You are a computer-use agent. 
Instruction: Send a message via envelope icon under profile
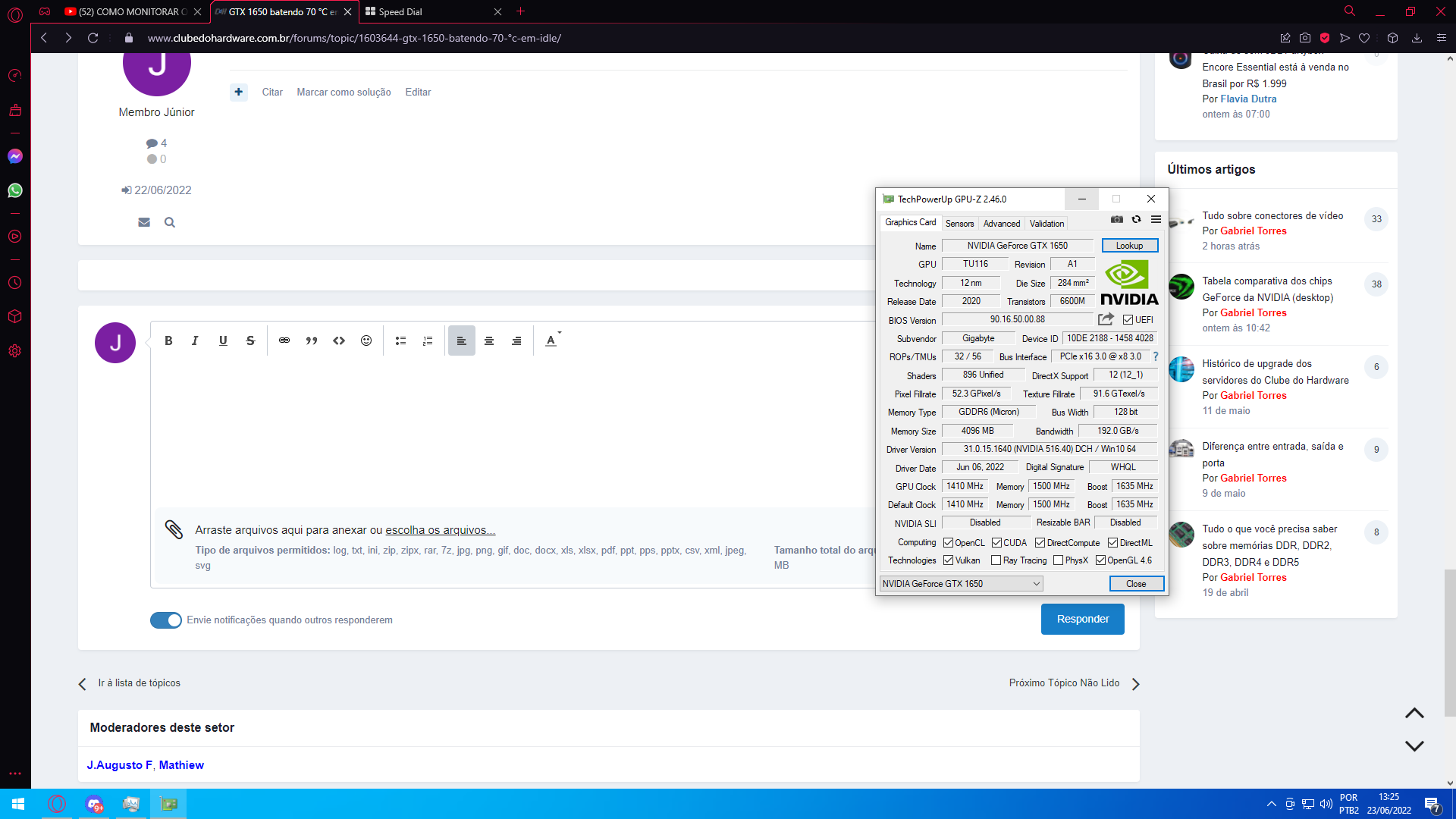144,222
